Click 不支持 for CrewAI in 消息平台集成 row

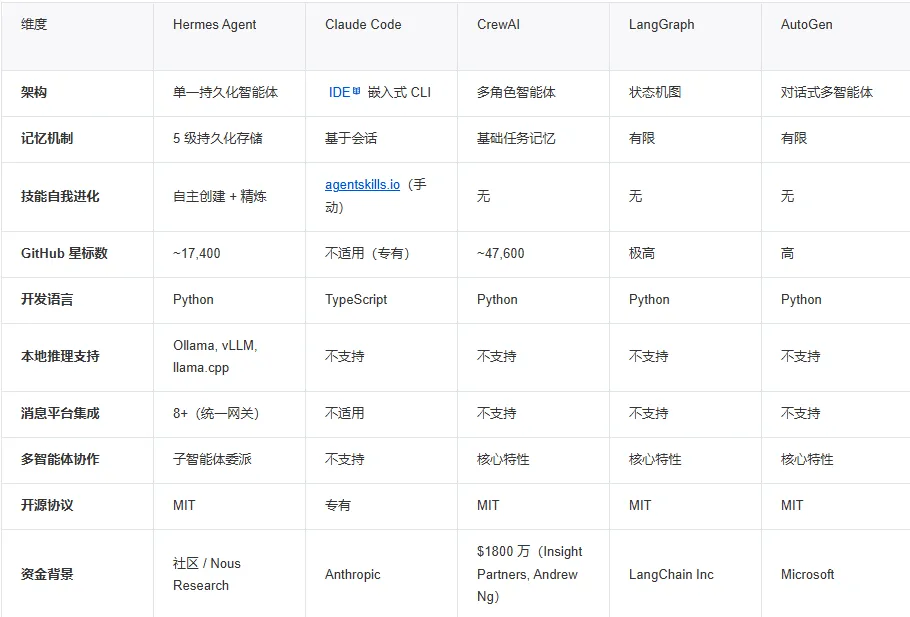pos(497,413)
